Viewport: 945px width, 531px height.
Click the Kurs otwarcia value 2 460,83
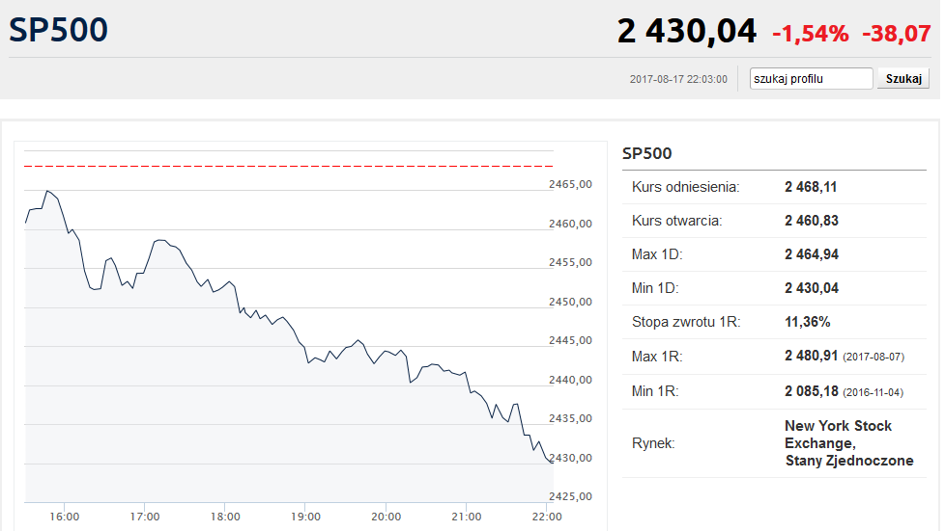point(811,221)
